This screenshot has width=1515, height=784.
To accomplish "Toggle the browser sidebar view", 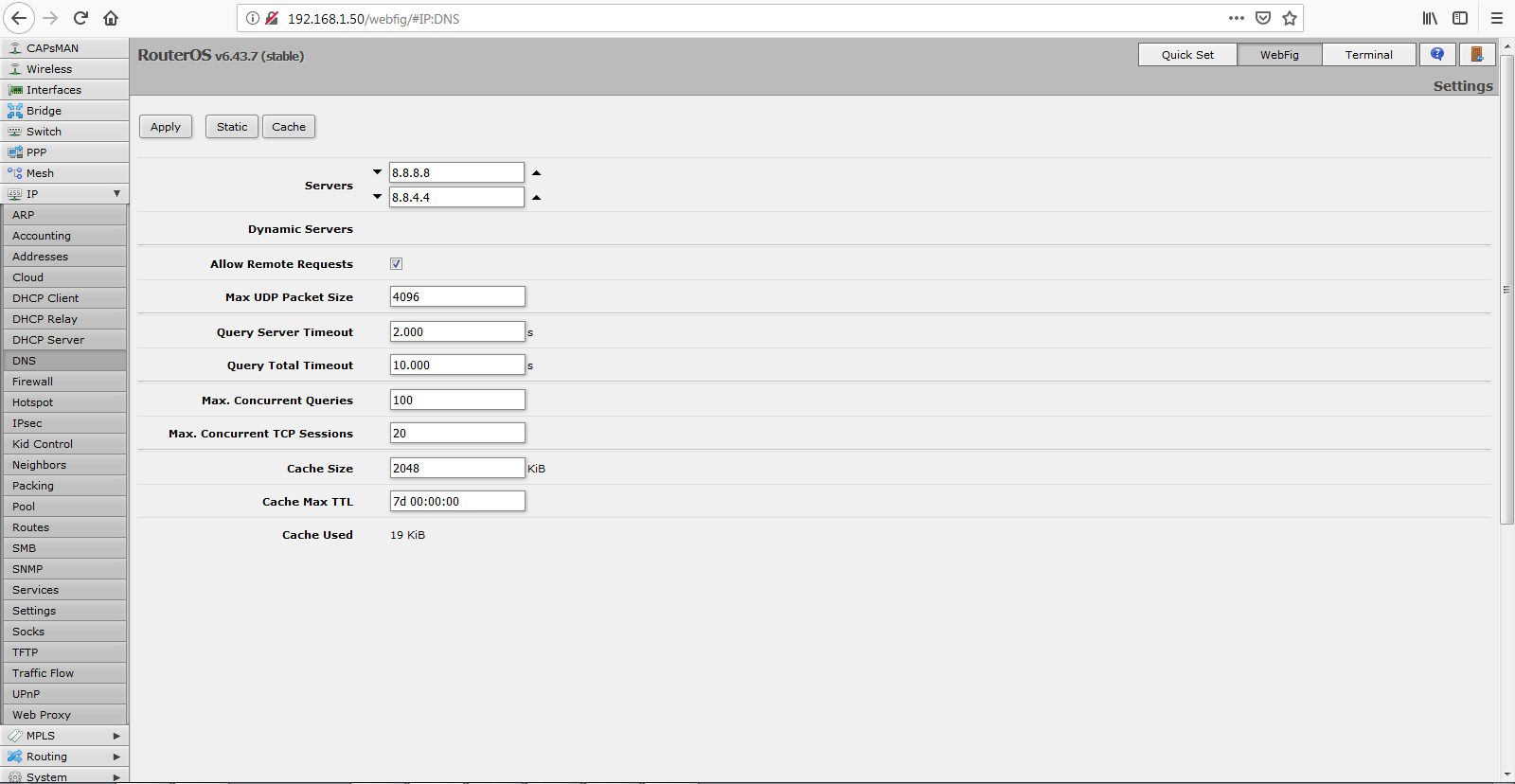I will pyautogui.click(x=1460, y=18).
